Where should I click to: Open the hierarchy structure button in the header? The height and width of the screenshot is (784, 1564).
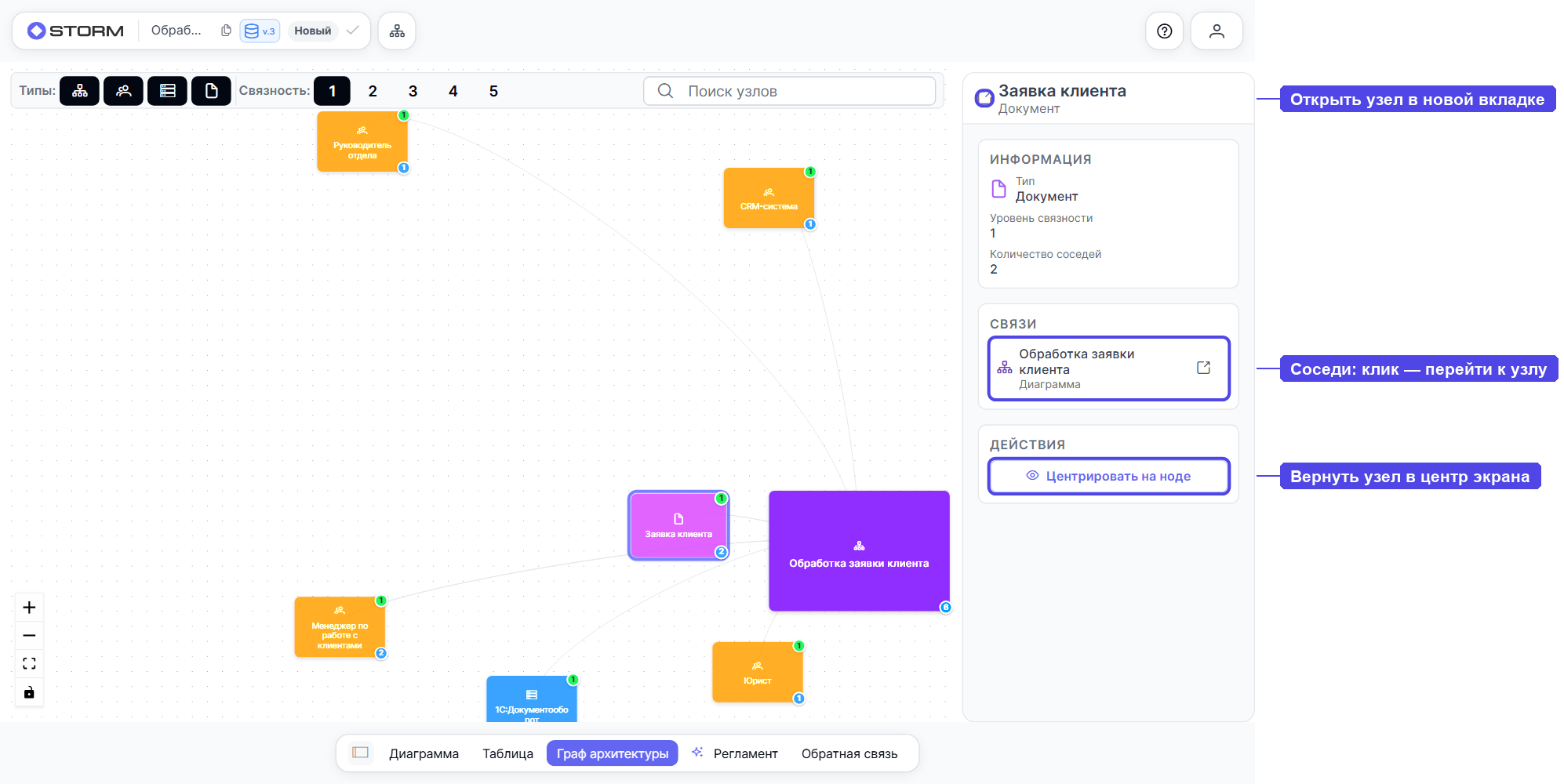397,31
